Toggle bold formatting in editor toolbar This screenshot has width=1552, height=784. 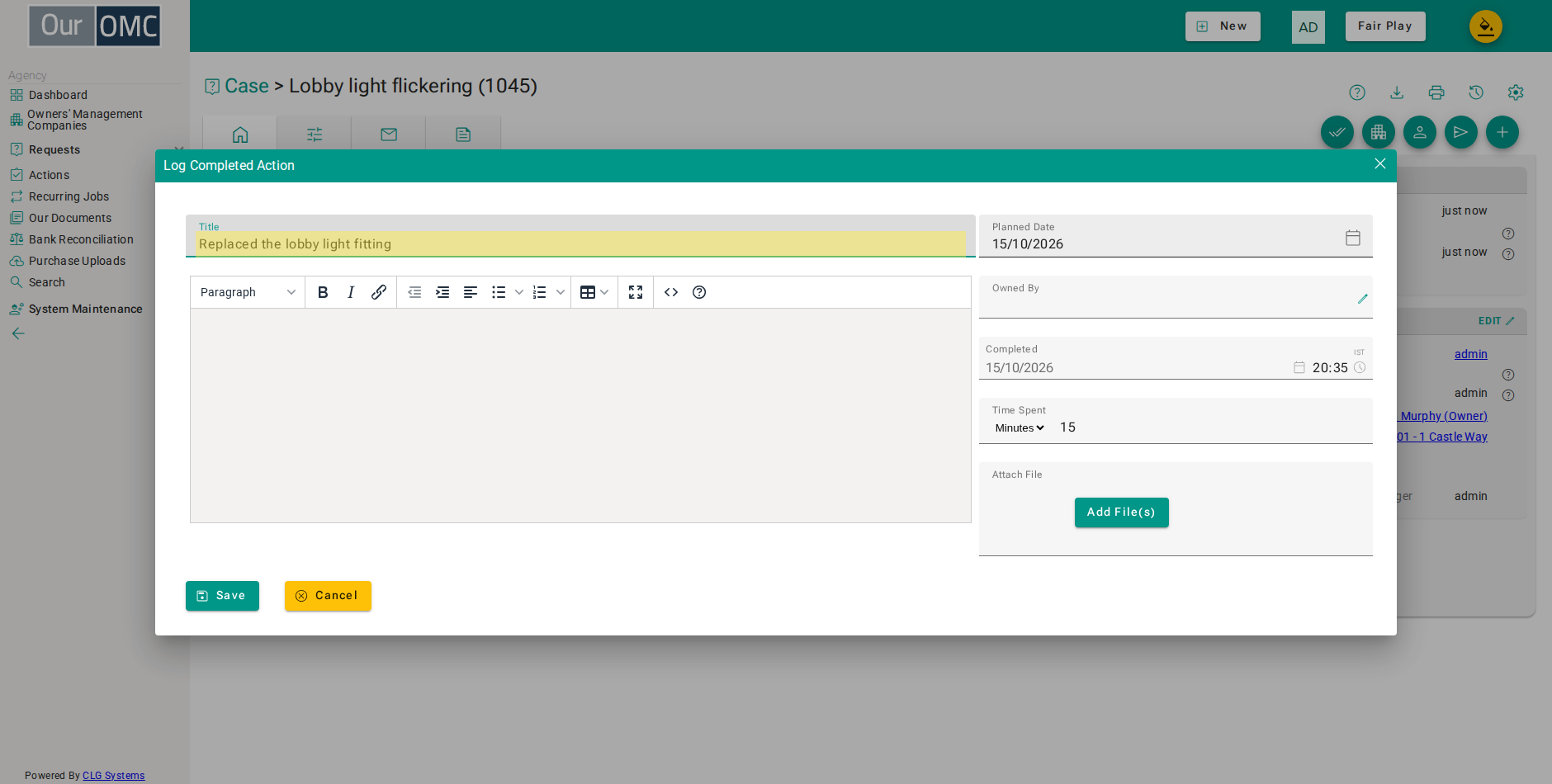tap(323, 292)
